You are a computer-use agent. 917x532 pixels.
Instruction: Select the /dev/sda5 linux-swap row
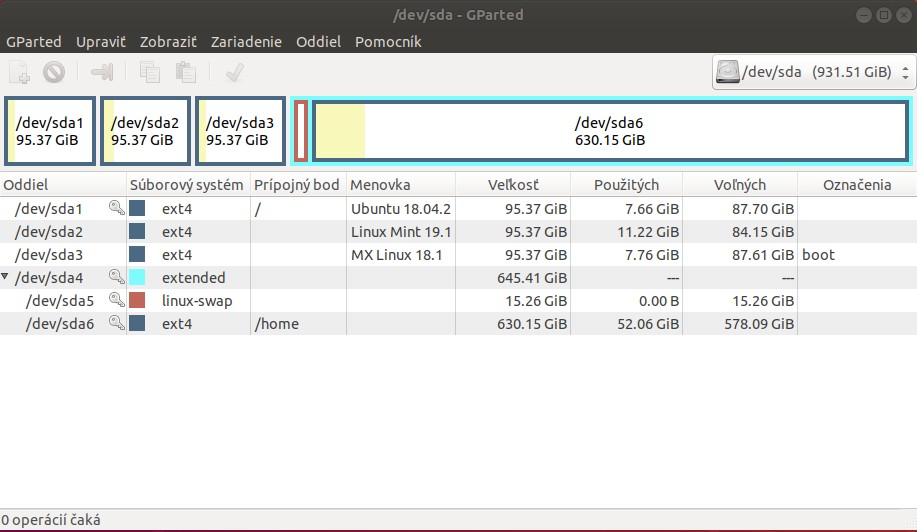pos(400,301)
